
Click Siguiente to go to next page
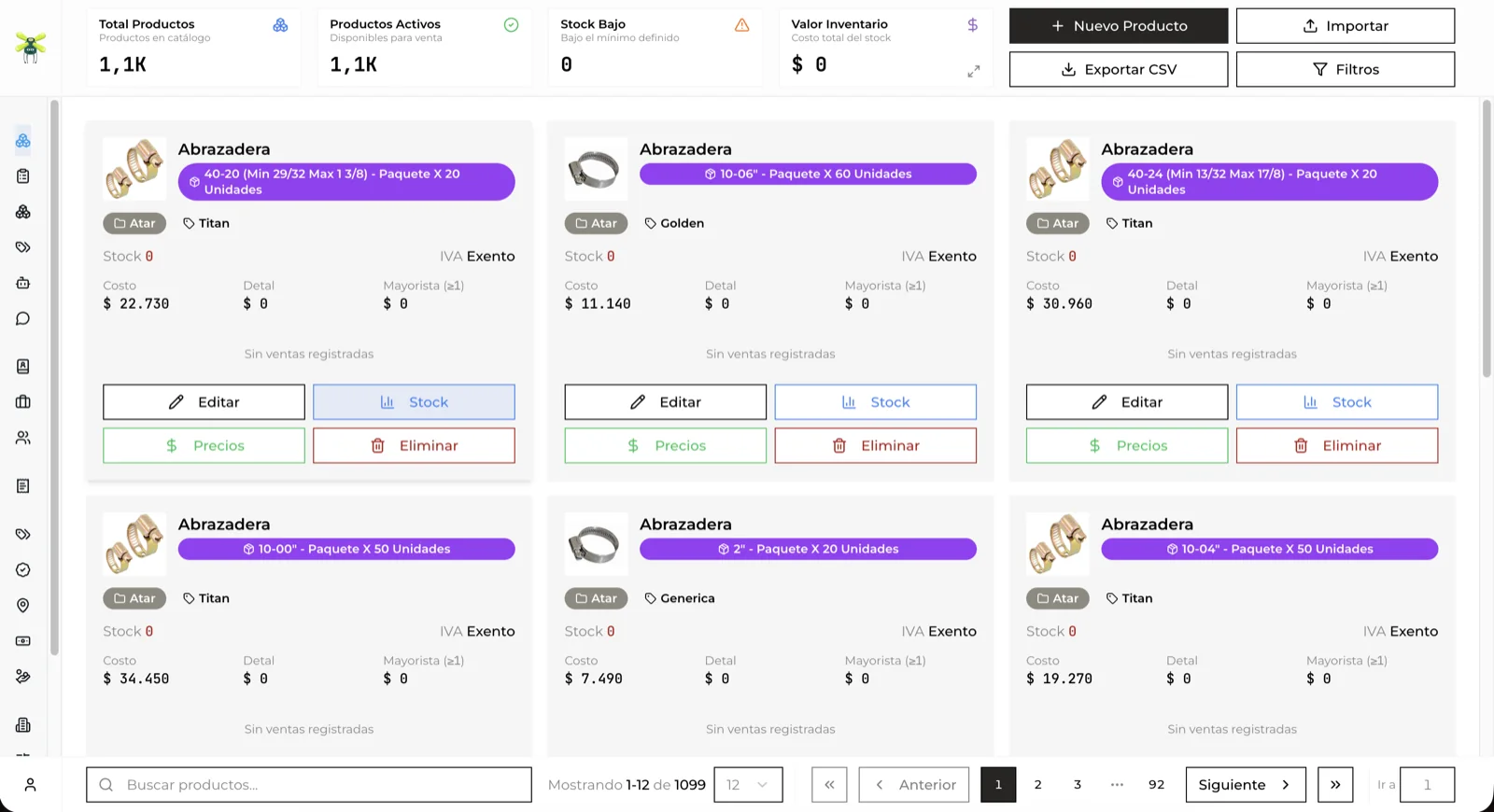tap(1246, 785)
